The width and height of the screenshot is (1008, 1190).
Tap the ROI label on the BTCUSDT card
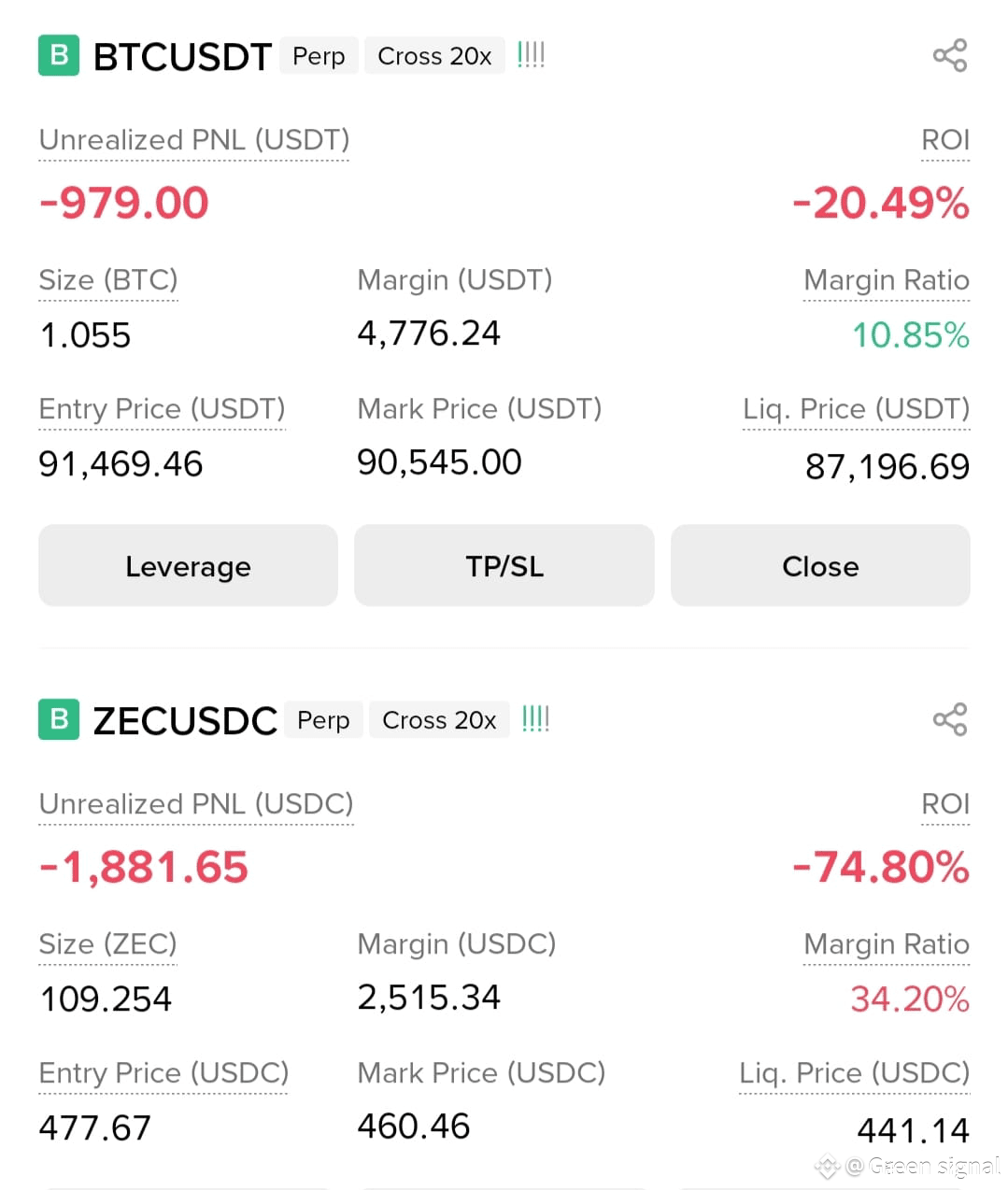point(945,140)
